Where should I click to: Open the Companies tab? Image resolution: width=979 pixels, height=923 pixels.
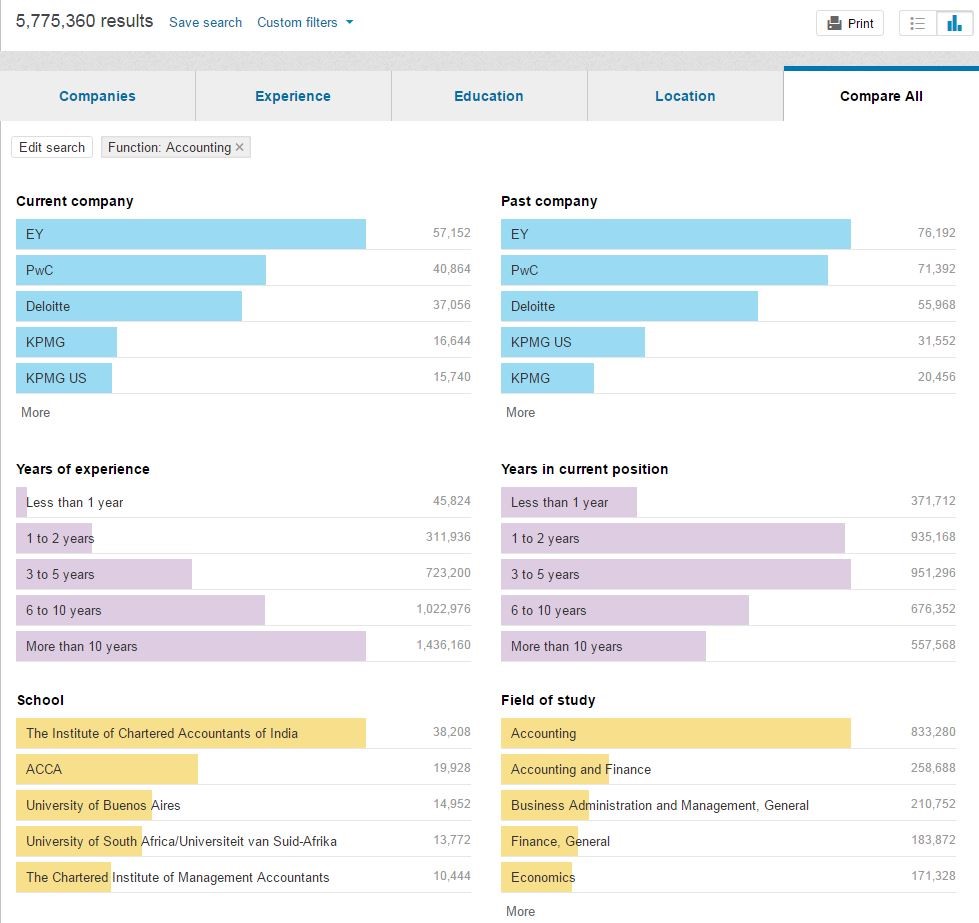(97, 96)
